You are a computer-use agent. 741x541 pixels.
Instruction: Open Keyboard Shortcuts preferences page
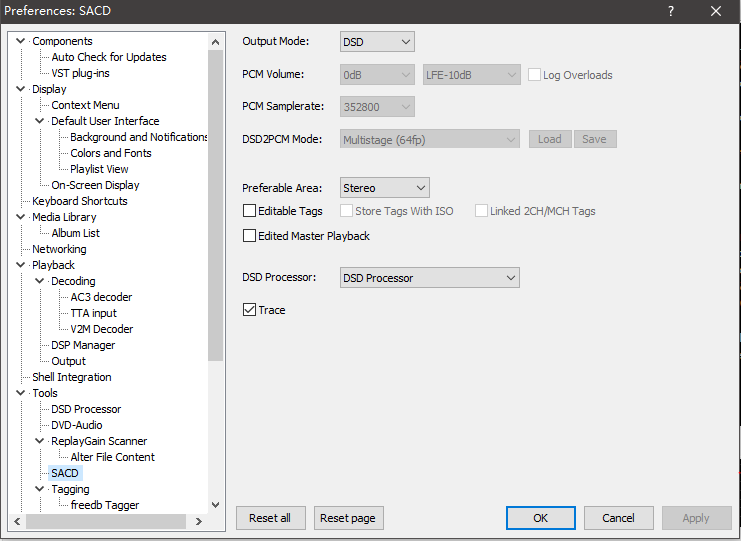click(80, 201)
